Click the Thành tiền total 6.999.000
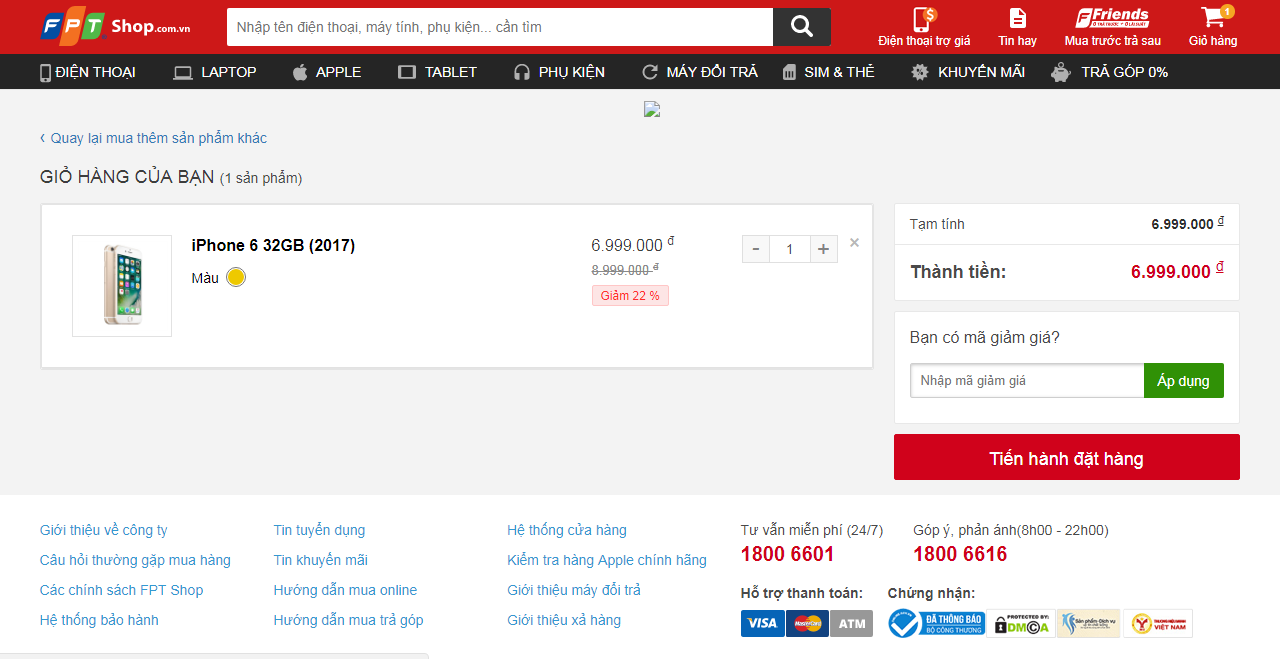 (1177, 271)
